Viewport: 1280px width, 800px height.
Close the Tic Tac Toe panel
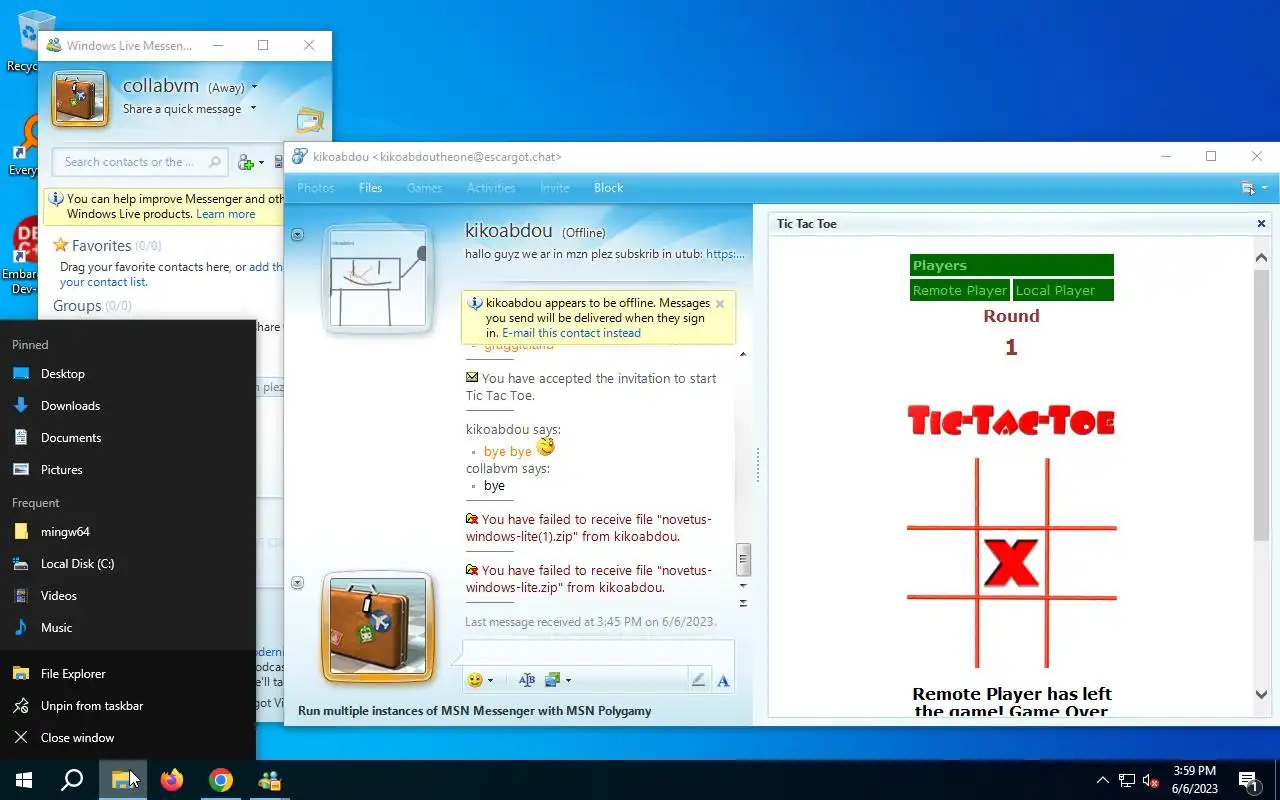coord(1261,224)
